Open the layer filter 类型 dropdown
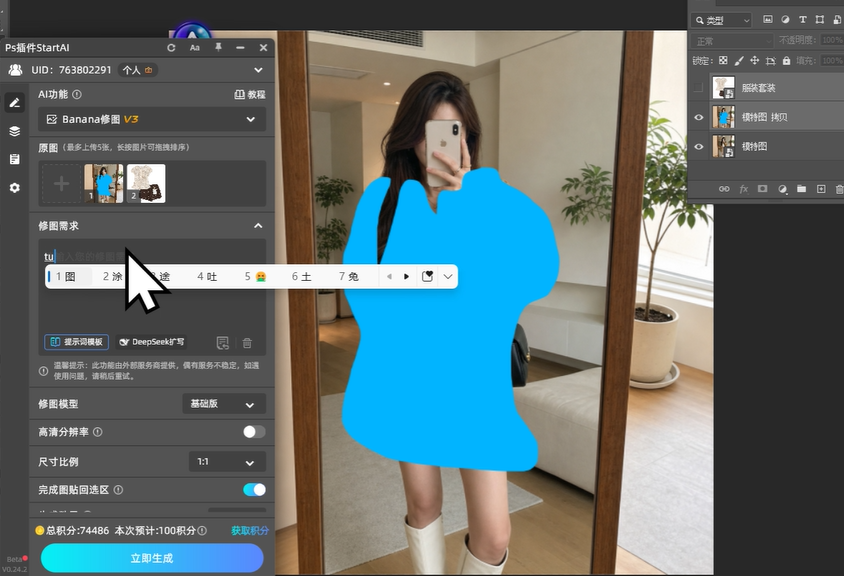 point(722,20)
